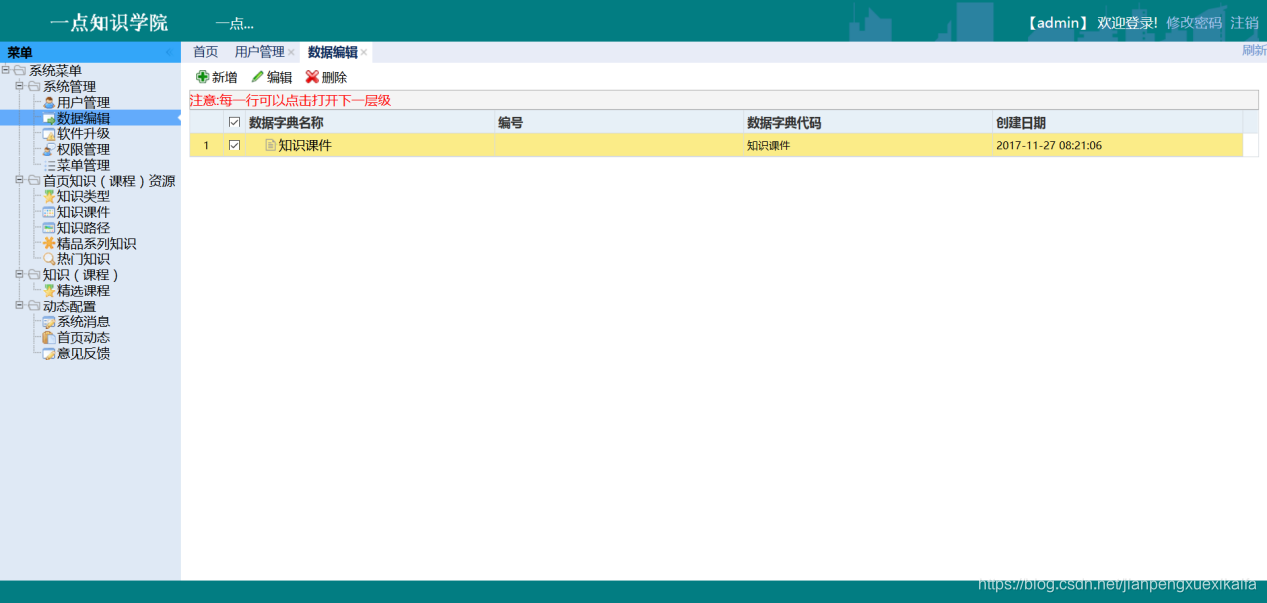Screen dimensions: 1267x603
Task: Collapse the 系统管理 tree branch toggle
Action: (20, 86)
